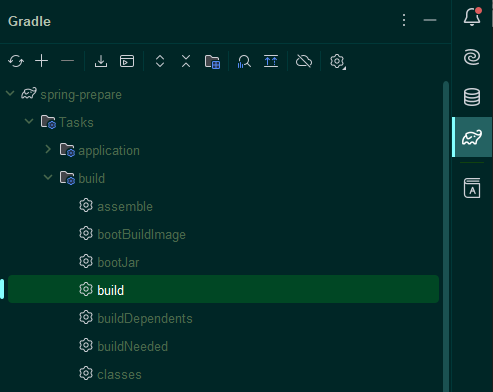Open Gradle build tool settings gear

[338, 62]
